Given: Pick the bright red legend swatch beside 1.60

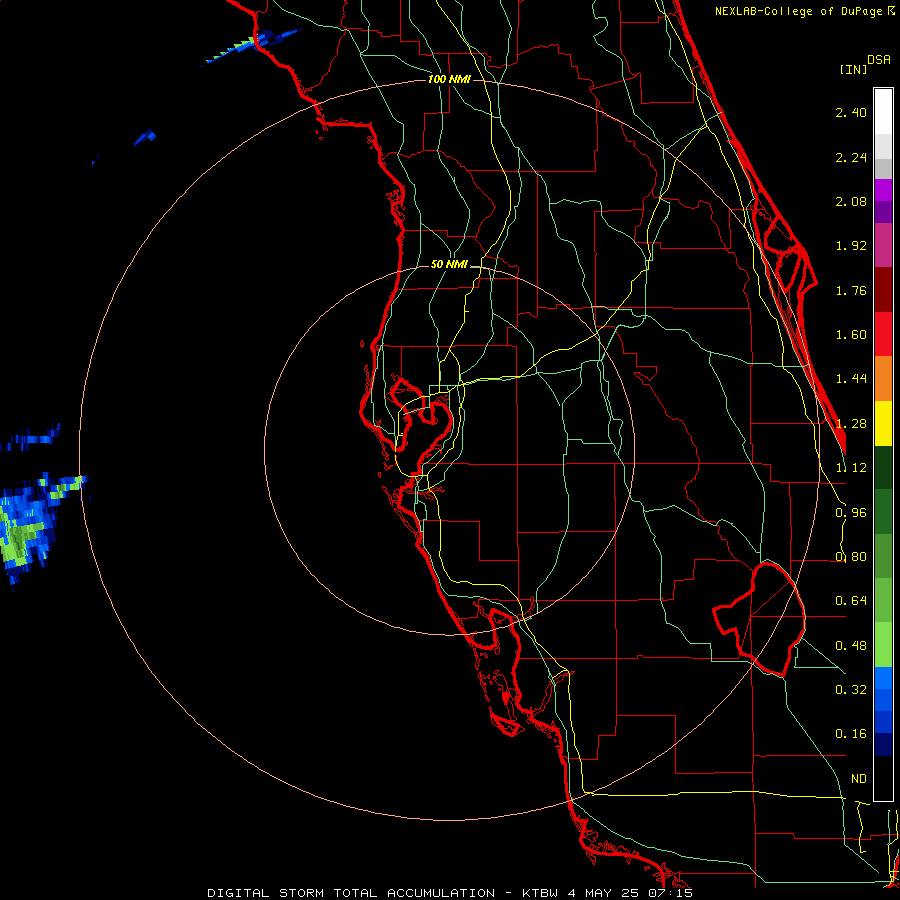Looking at the screenshot, I should 883,334.
